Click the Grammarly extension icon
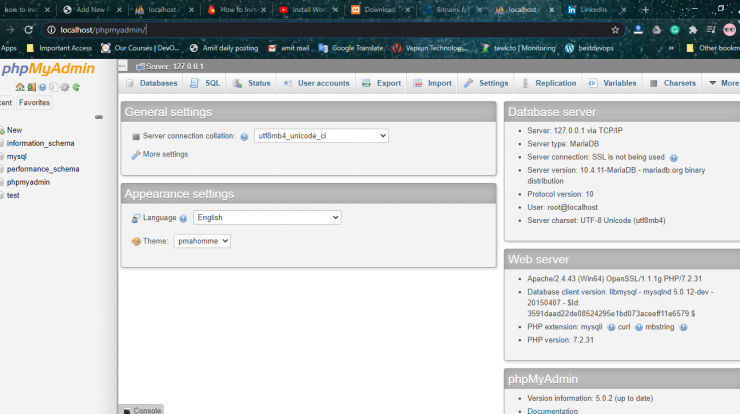This screenshot has height=414, width=740. pyautogui.click(x=674, y=30)
